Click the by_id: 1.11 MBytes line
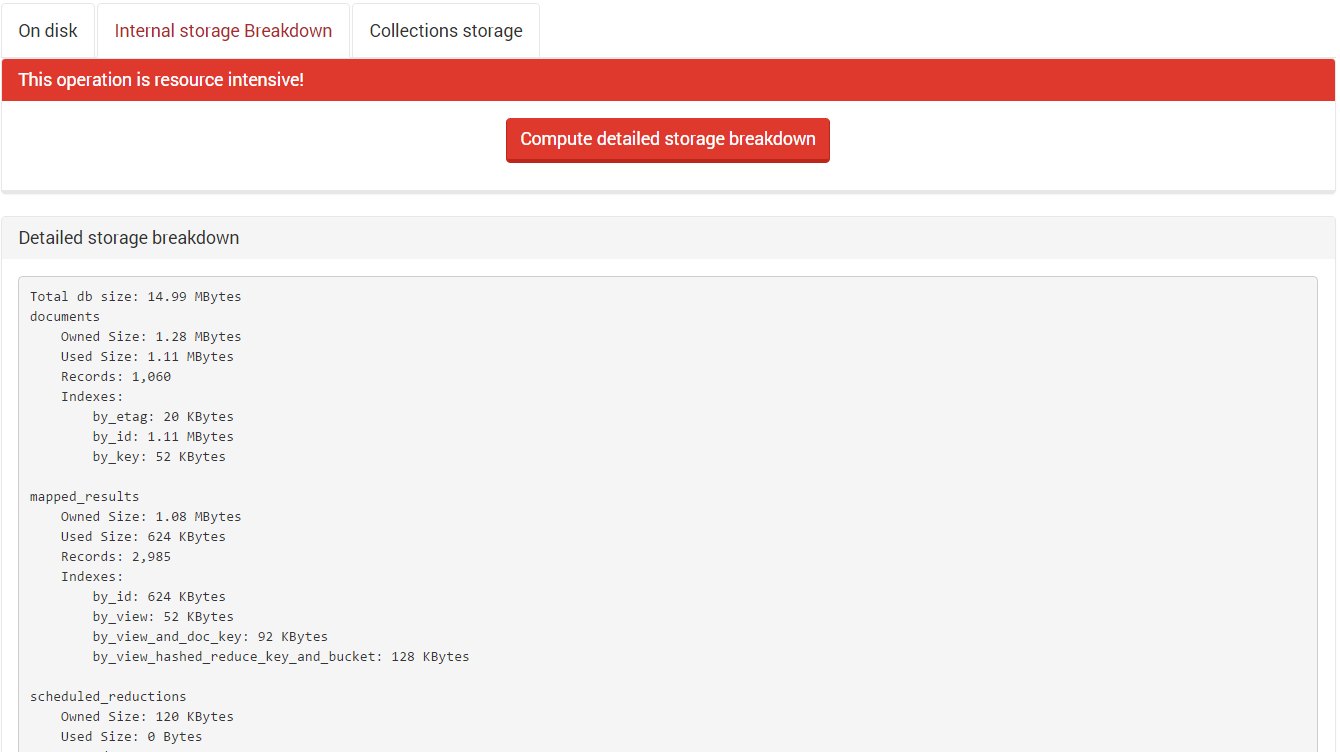This screenshot has height=752, width=1340. tap(163, 436)
